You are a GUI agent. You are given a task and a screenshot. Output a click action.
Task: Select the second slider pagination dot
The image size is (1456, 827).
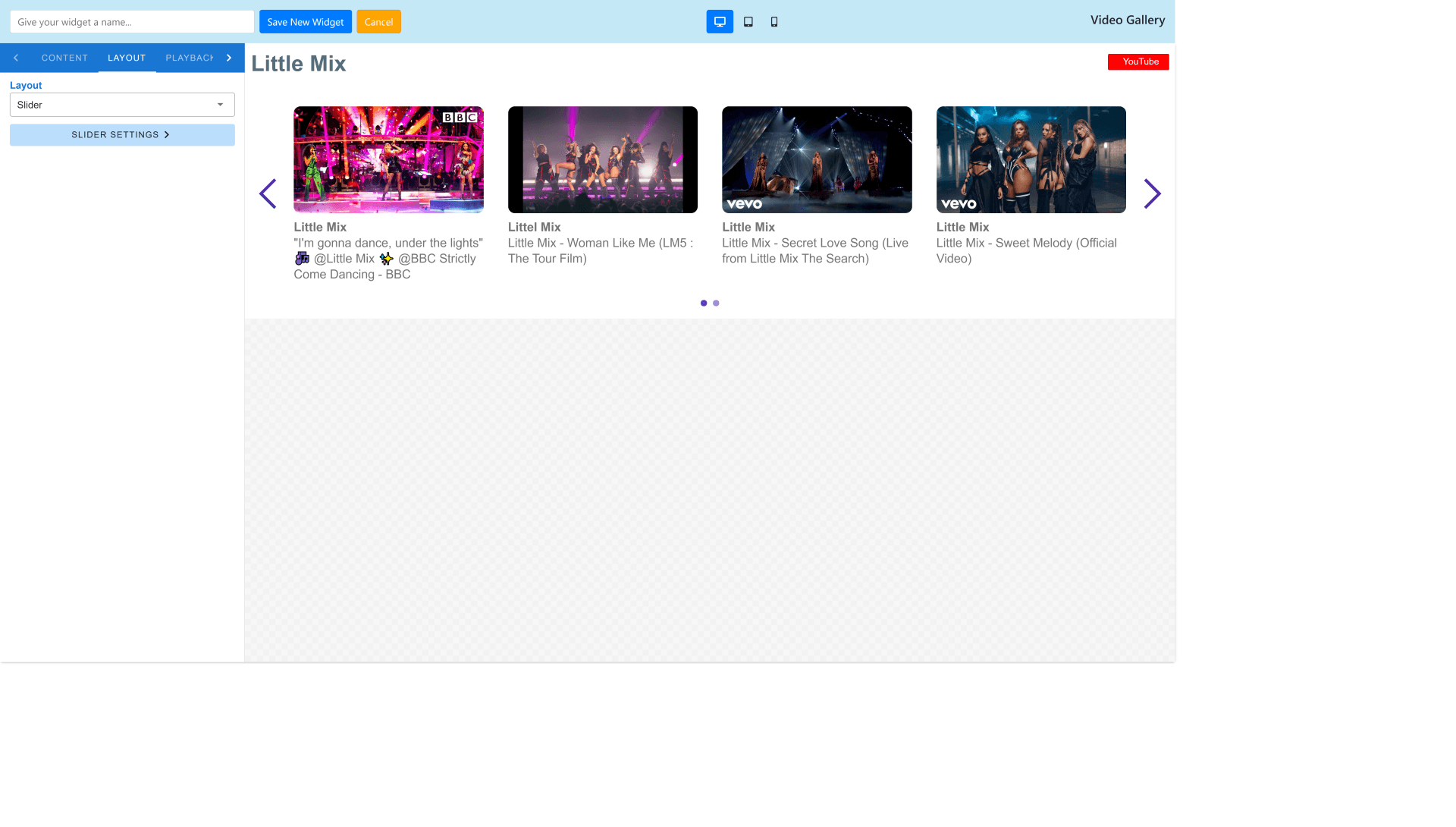pyautogui.click(x=716, y=302)
